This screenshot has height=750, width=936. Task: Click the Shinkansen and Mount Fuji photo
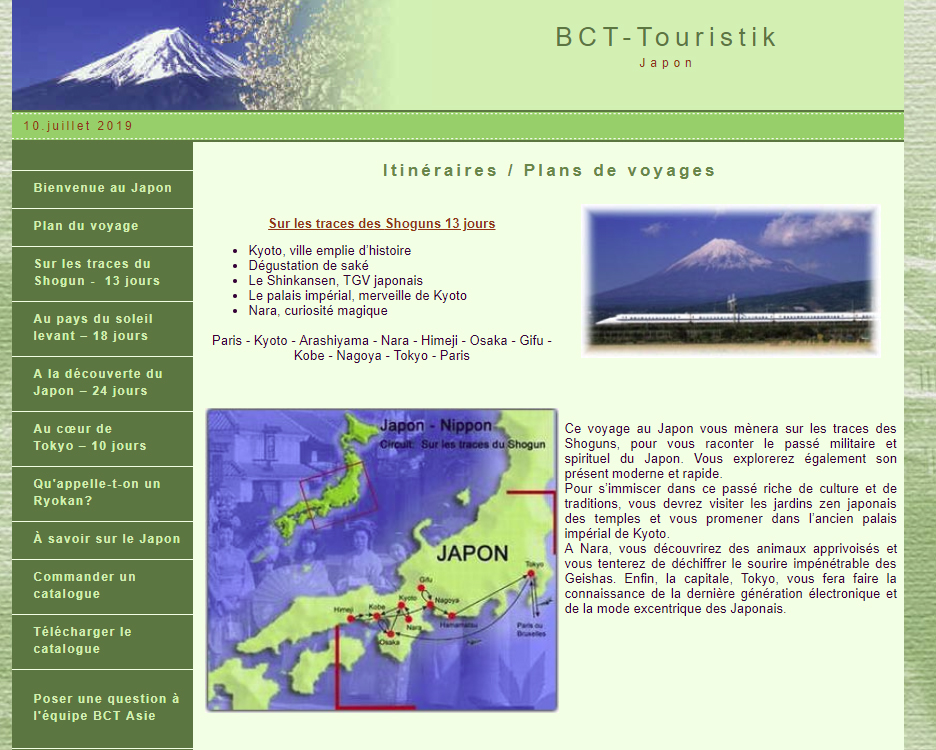point(731,281)
